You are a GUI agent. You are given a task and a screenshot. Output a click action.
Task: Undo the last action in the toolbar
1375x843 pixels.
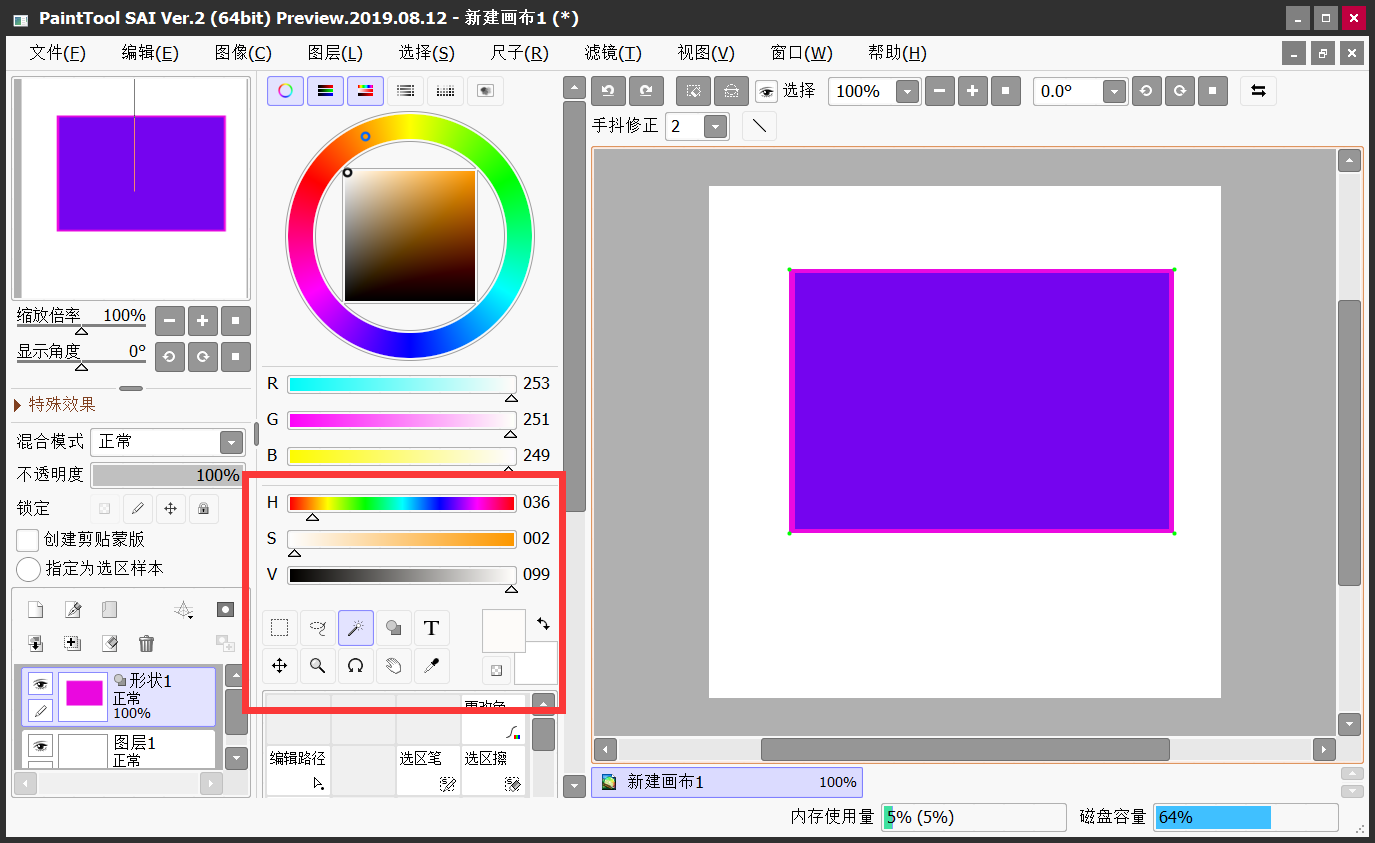click(608, 91)
